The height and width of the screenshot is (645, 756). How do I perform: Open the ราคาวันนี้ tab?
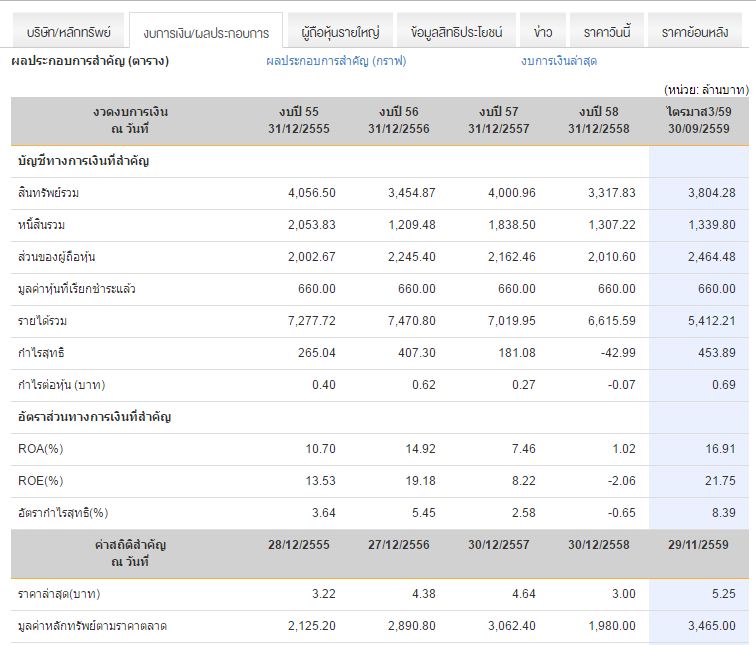(607, 32)
